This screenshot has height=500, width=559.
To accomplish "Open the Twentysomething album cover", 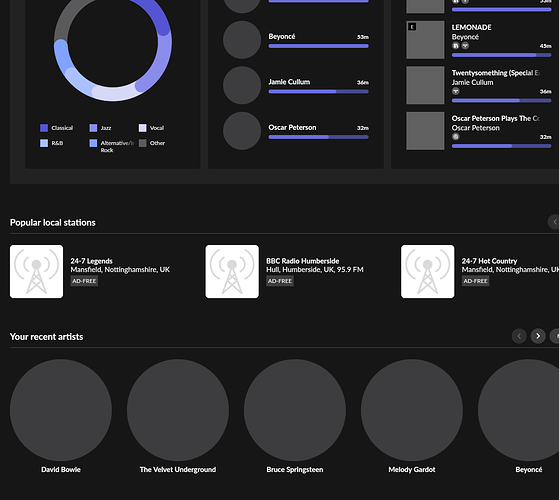I will (x=425, y=85).
